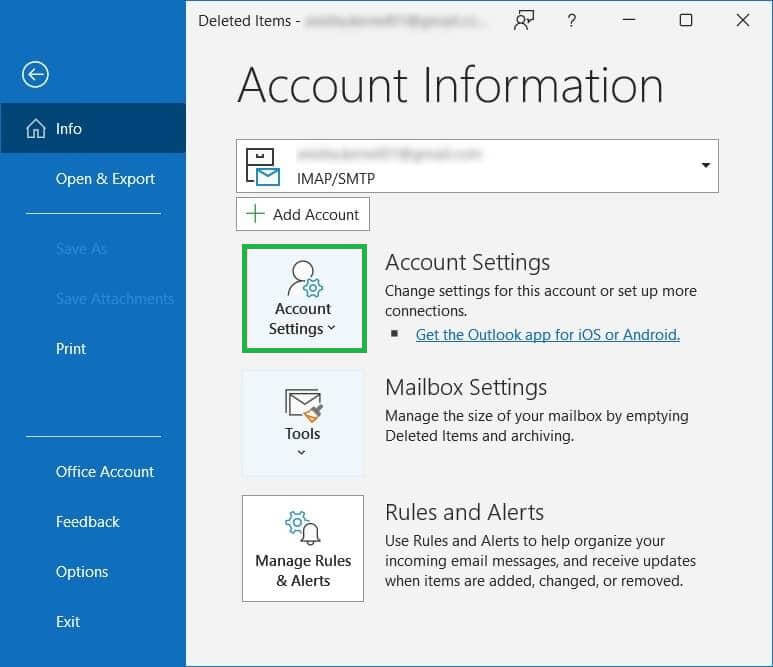This screenshot has height=667, width=773.
Task: Click the plus icon on Add Account
Action: point(255,214)
